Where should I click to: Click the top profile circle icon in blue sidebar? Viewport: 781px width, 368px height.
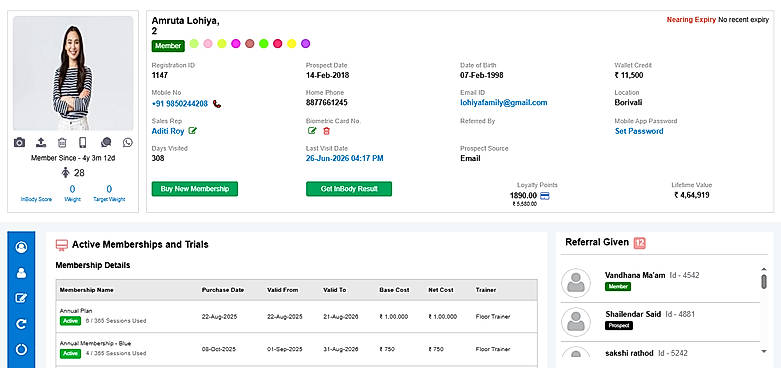click(21, 247)
